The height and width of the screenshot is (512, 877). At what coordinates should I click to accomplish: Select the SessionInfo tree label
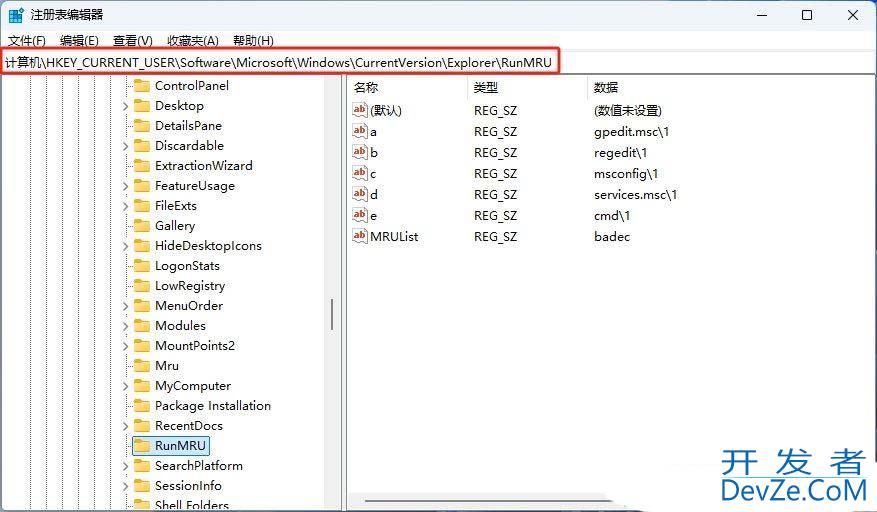188,486
